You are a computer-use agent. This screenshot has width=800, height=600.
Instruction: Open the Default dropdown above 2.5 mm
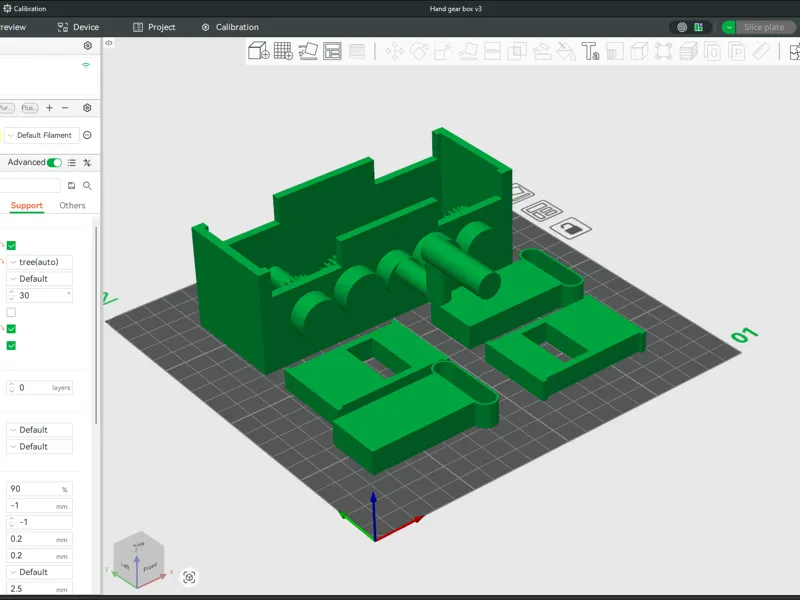39,572
